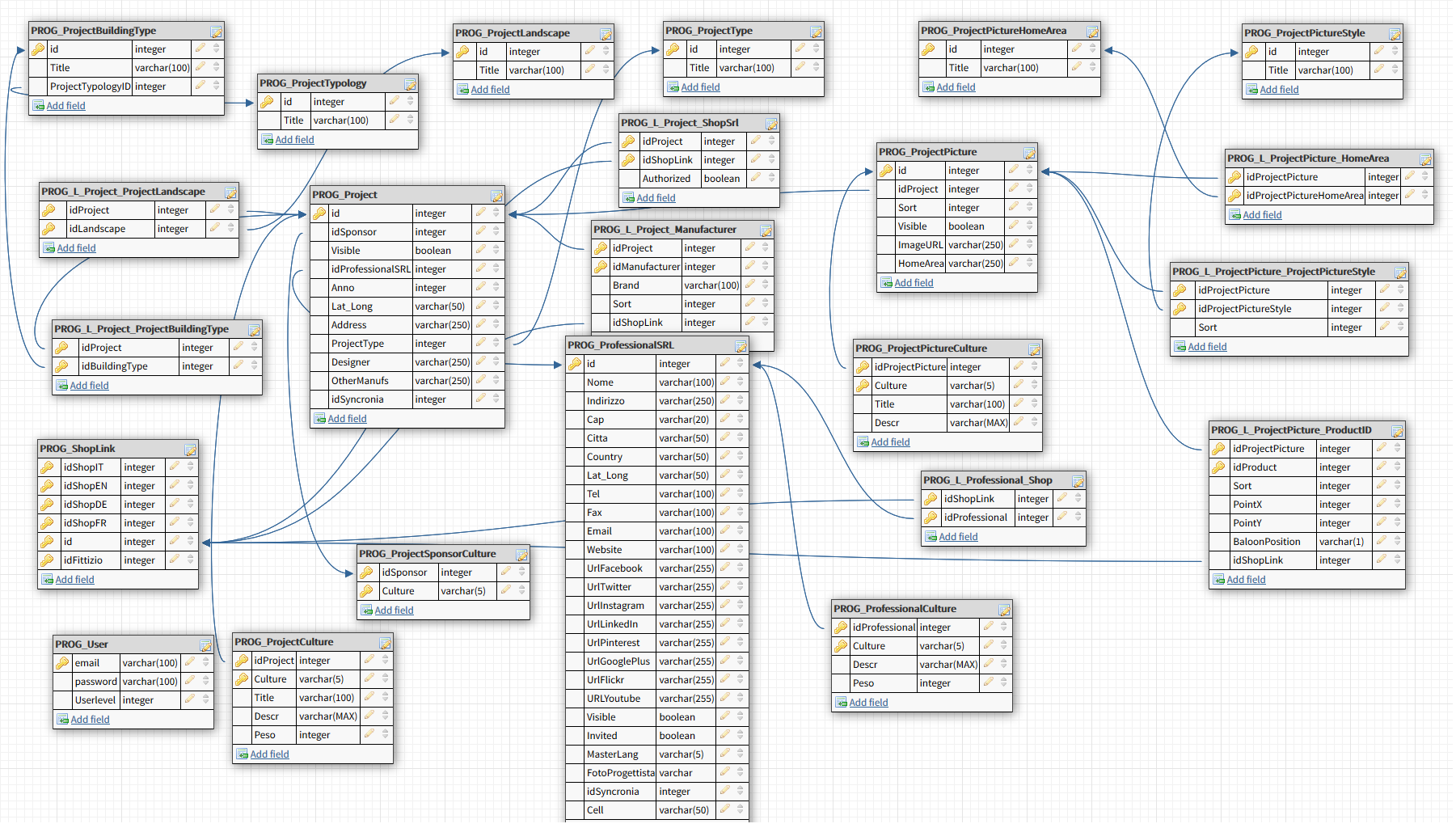The image size is (1456, 828).
Task: Open table settings icon for PROG_ProfessionalSRL
Action: [741, 346]
